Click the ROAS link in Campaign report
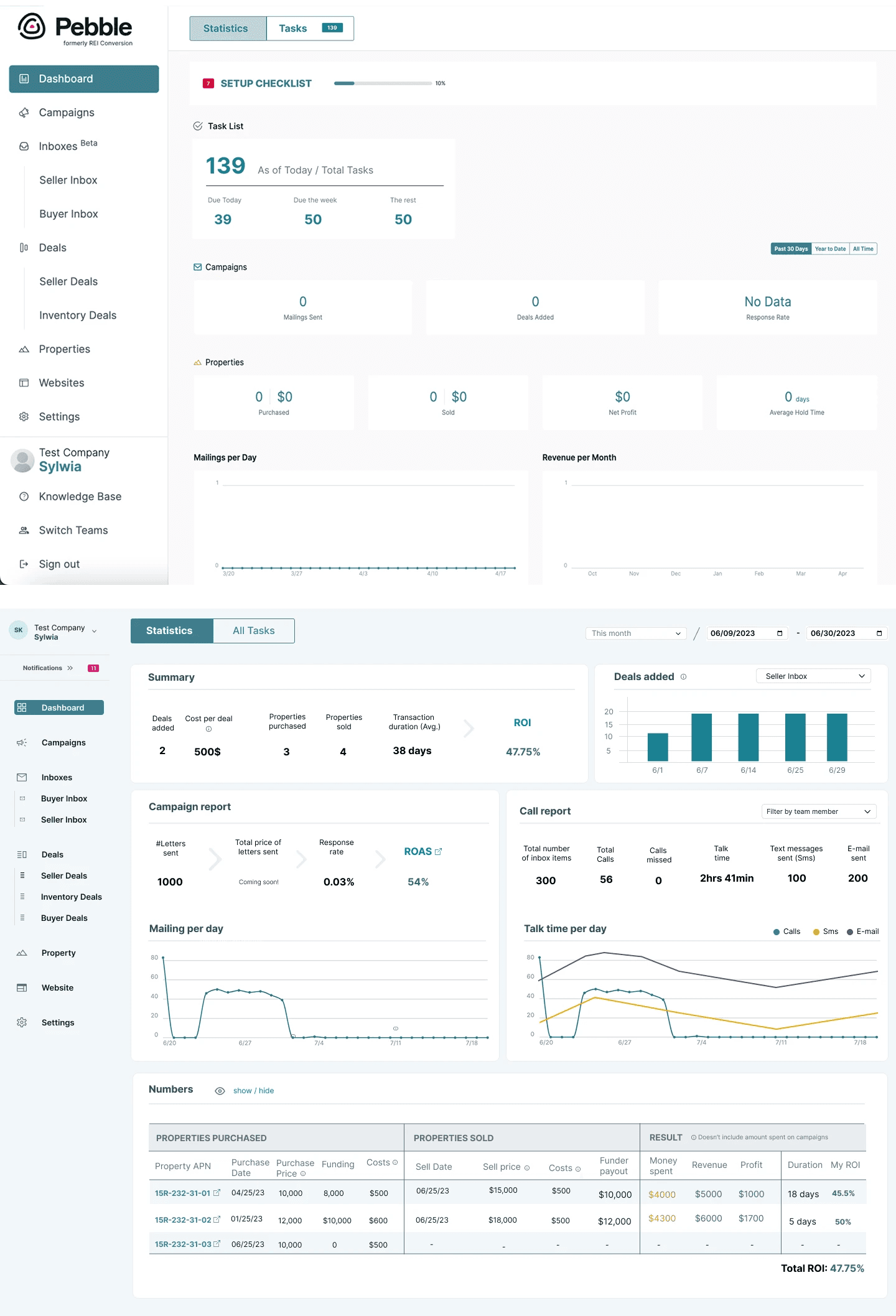This screenshot has height=1316, width=896. (x=418, y=851)
